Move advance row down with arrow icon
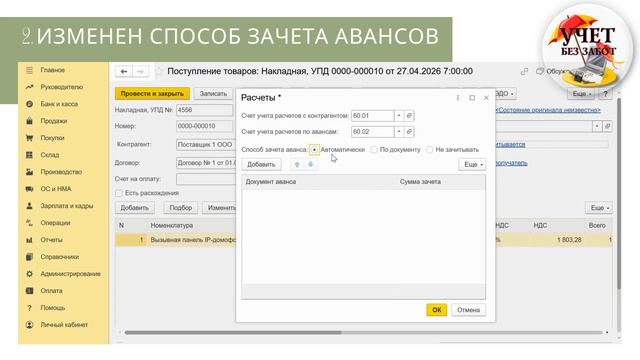Viewport: 640px width, 360px height. pyautogui.click(x=311, y=164)
